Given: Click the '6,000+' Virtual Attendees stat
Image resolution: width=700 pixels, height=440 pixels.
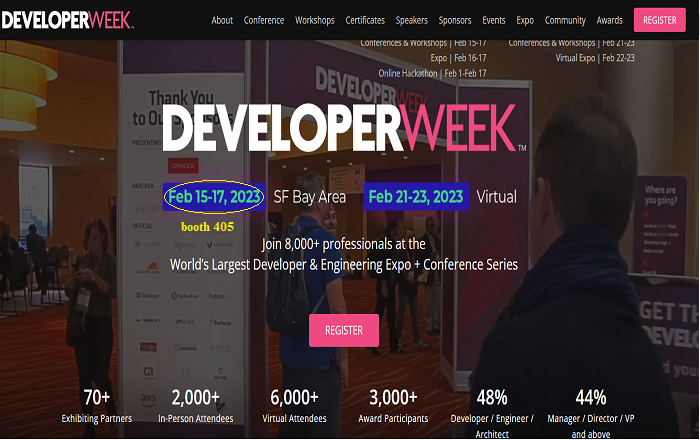Looking at the screenshot, I should coord(294,397).
